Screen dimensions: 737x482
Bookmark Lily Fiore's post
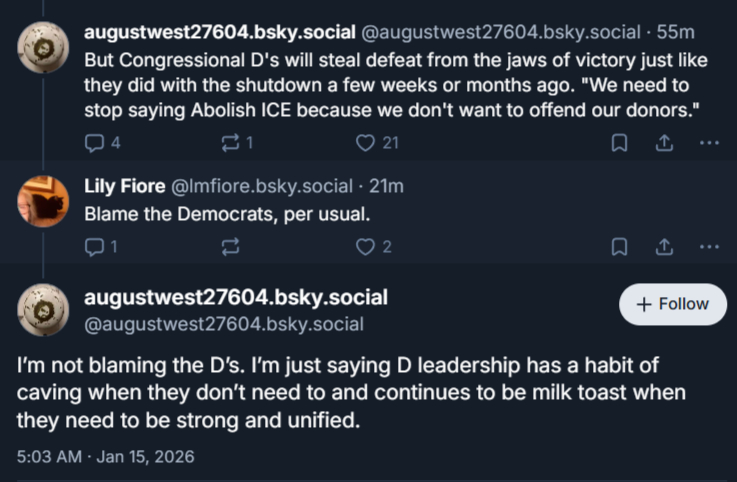click(620, 246)
